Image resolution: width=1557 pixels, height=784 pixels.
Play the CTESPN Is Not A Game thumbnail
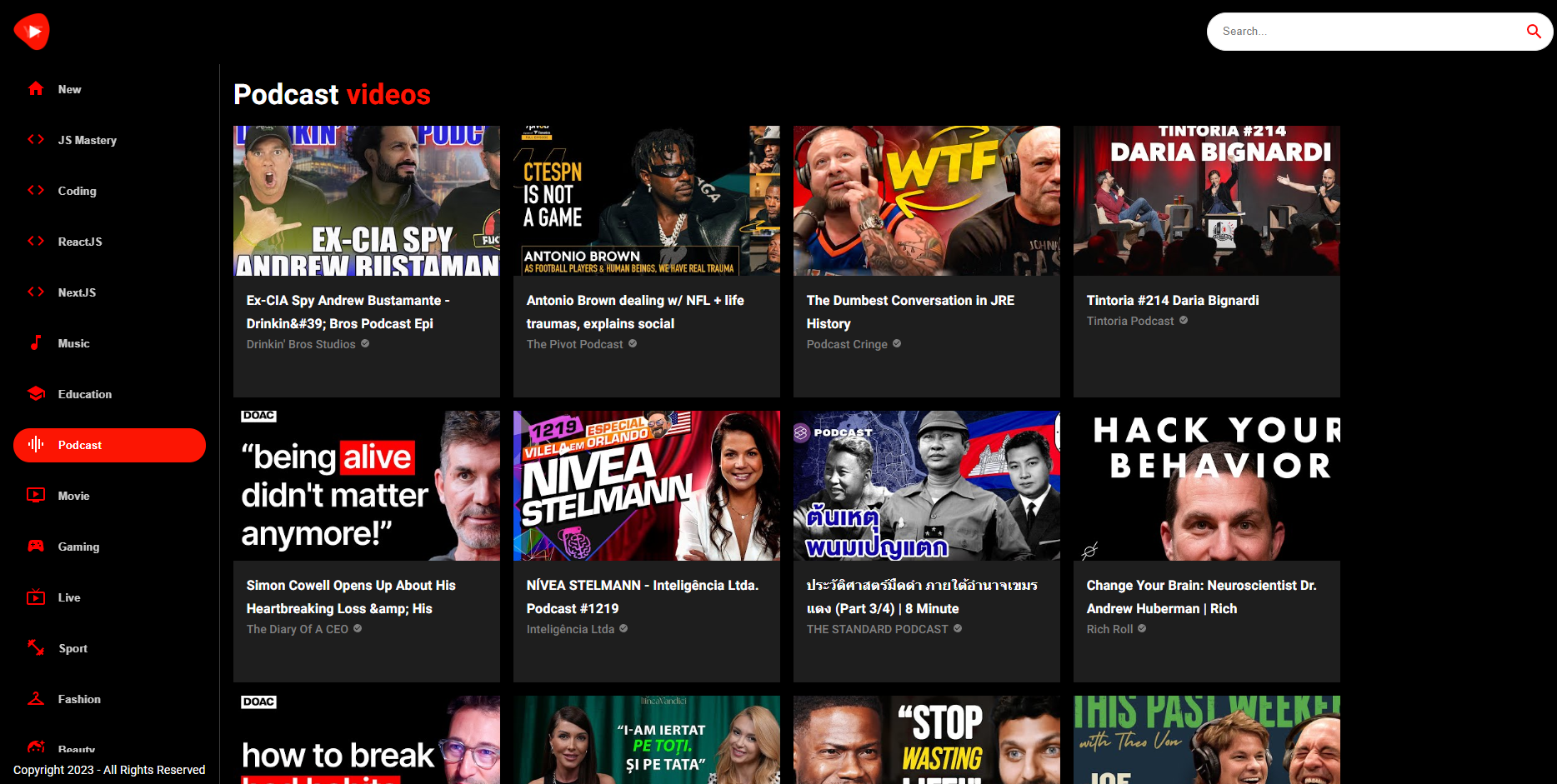click(647, 201)
